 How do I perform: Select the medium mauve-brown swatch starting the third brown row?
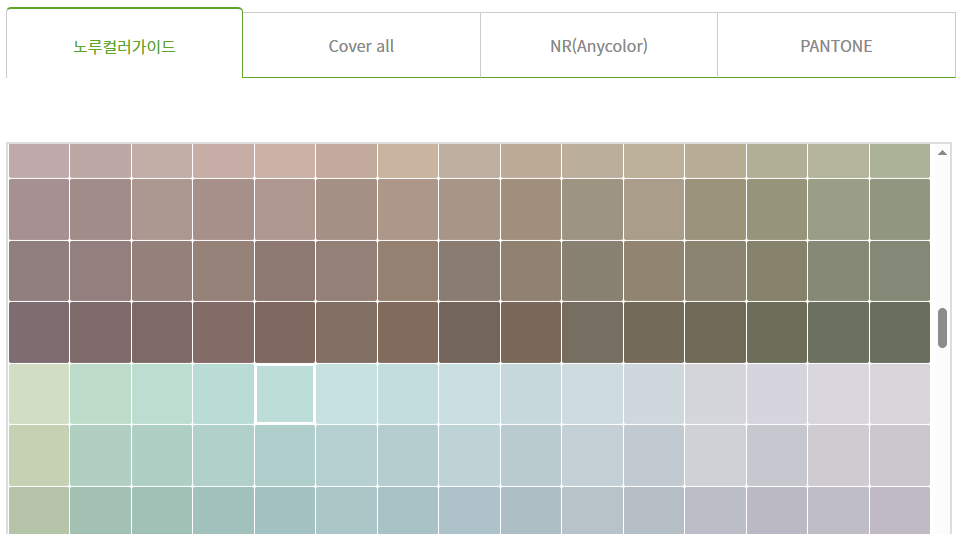[x=39, y=271]
